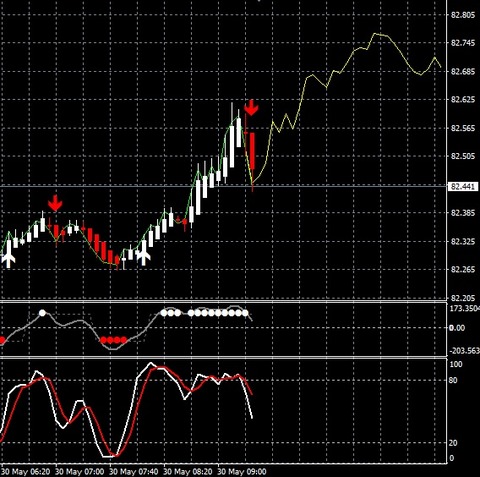Click the 82.265 price scale label
Viewport: 480px width, 477px height.
pyautogui.click(x=463, y=269)
